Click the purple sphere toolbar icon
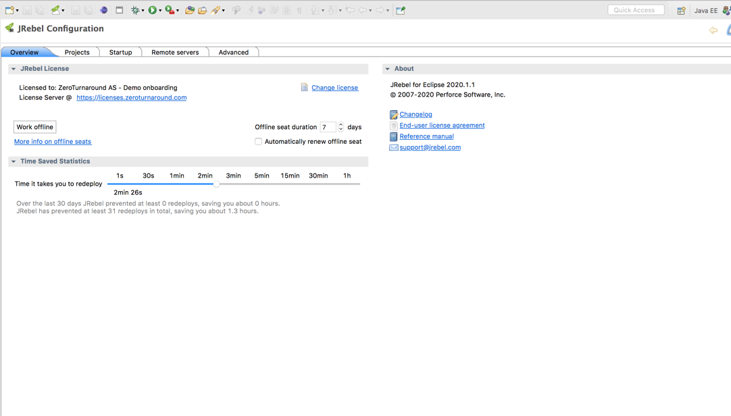The width and height of the screenshot is (731, 416). 103,10
